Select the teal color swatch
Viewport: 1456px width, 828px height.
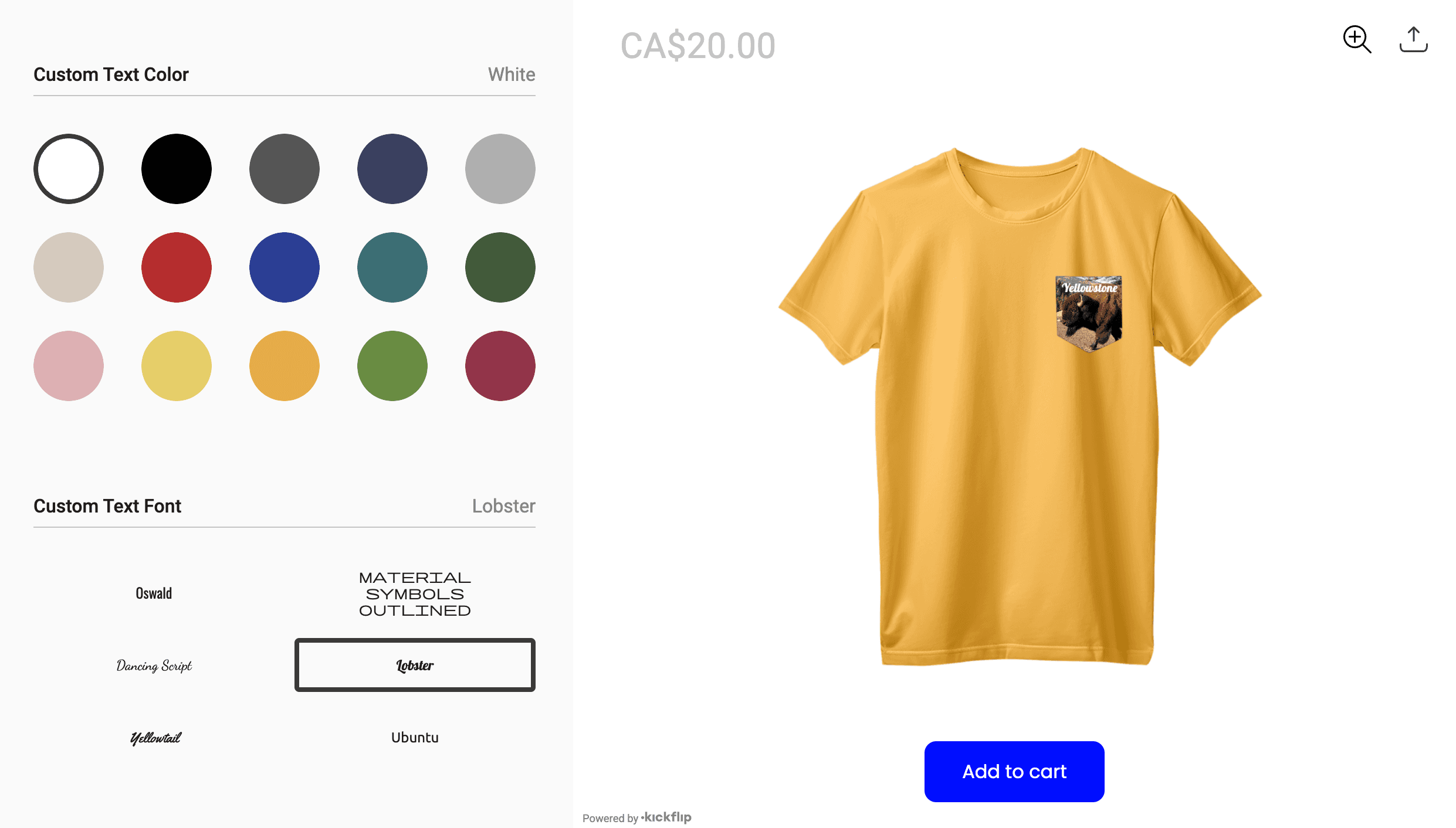(392, 267)
